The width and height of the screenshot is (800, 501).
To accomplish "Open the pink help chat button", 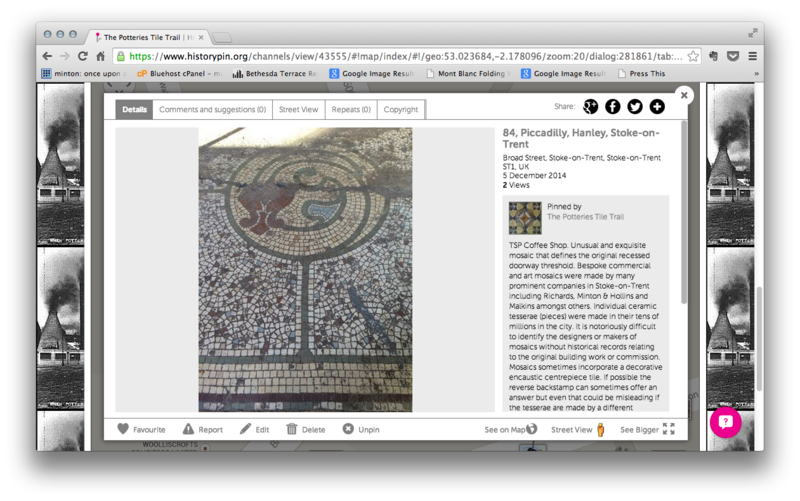I will (x=726, y=422).
